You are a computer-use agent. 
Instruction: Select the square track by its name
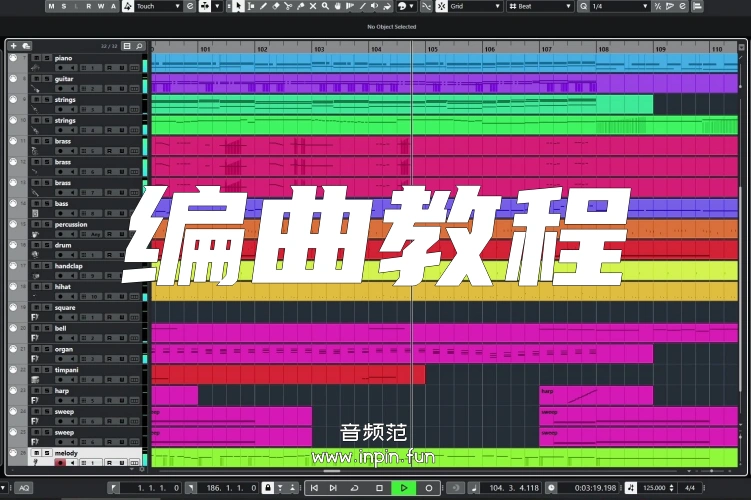(x=65, y=307)
